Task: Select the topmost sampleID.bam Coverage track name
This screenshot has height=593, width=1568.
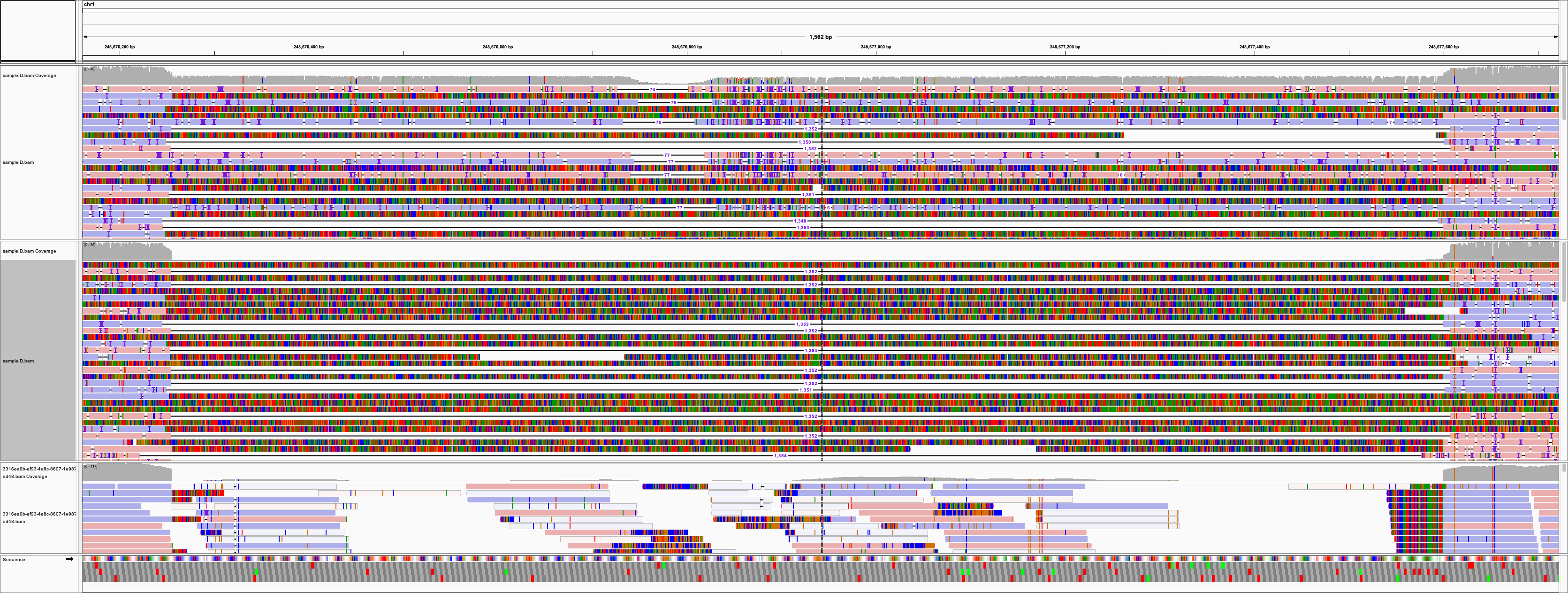Action: coord(29,76)
